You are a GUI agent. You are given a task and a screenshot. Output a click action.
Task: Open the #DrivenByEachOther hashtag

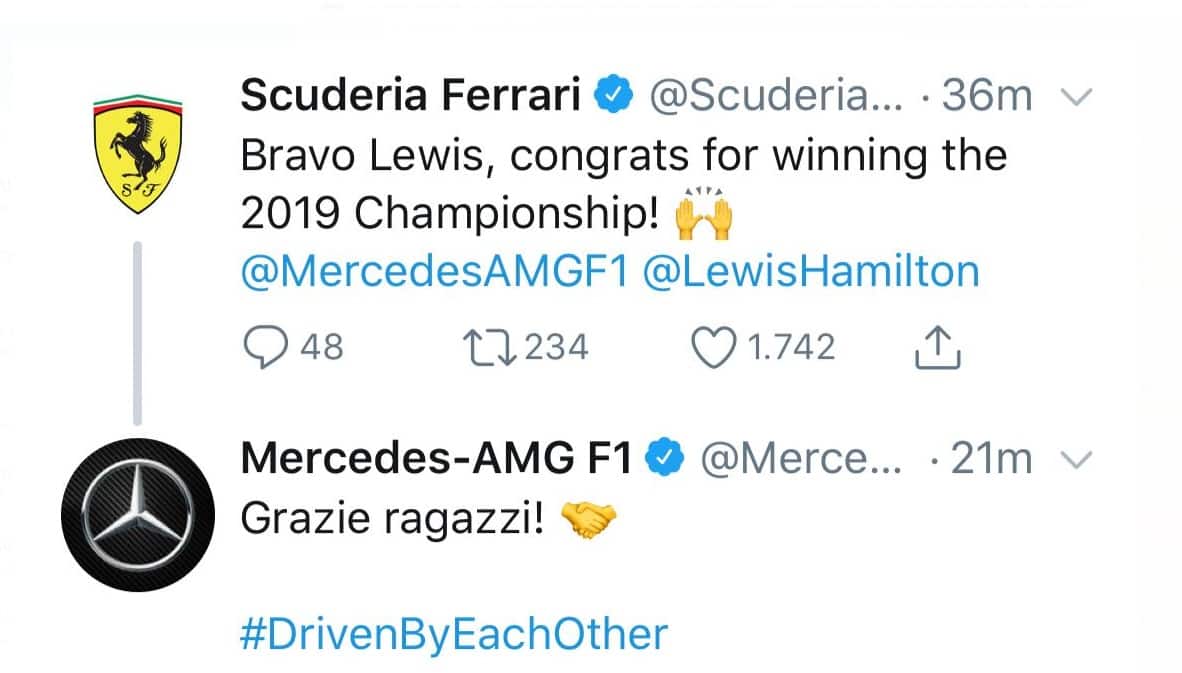[x=454, y=634]
